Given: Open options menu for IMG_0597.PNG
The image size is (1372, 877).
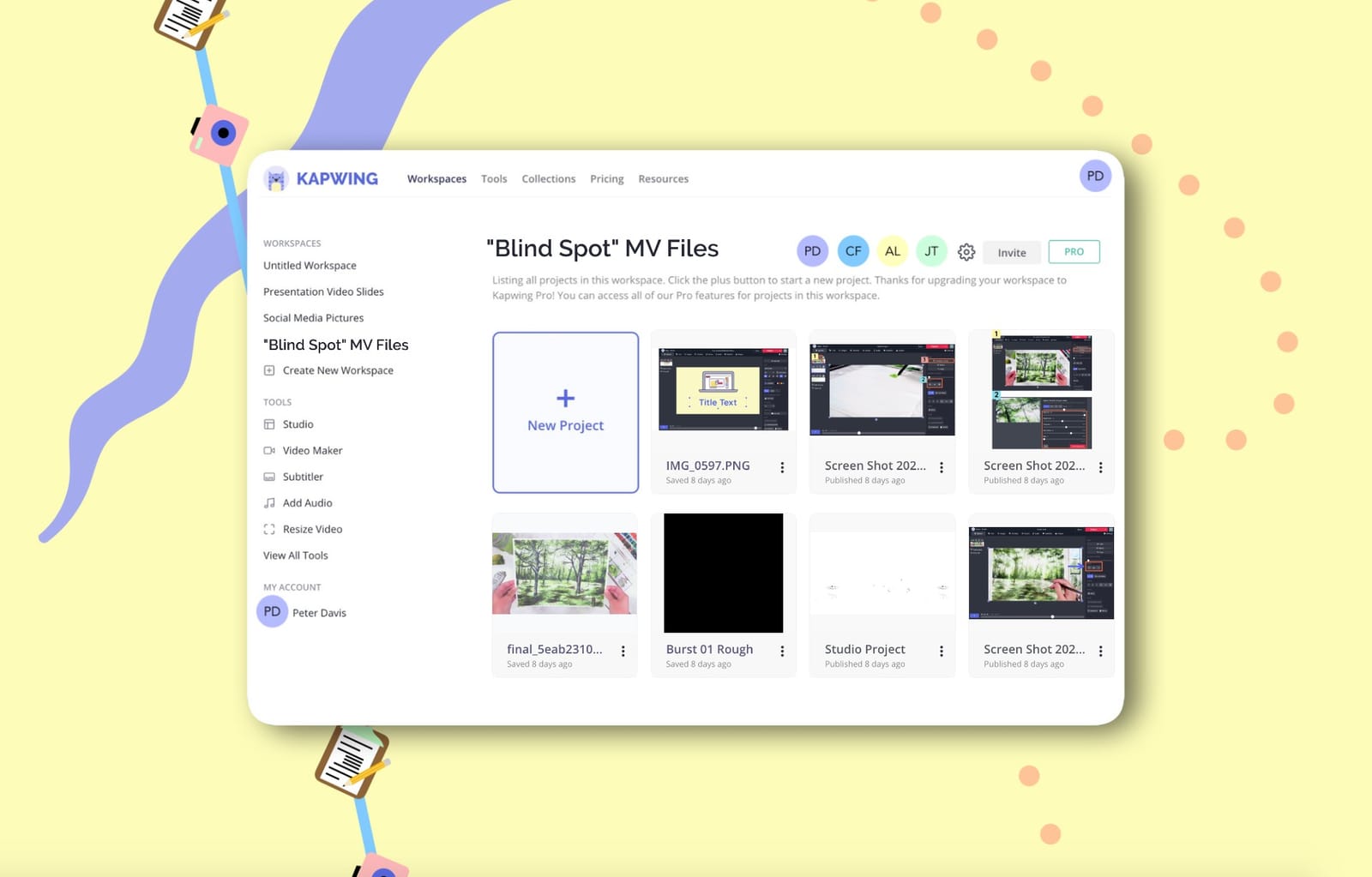Looking at the screenshot, I should click(782, 467).
